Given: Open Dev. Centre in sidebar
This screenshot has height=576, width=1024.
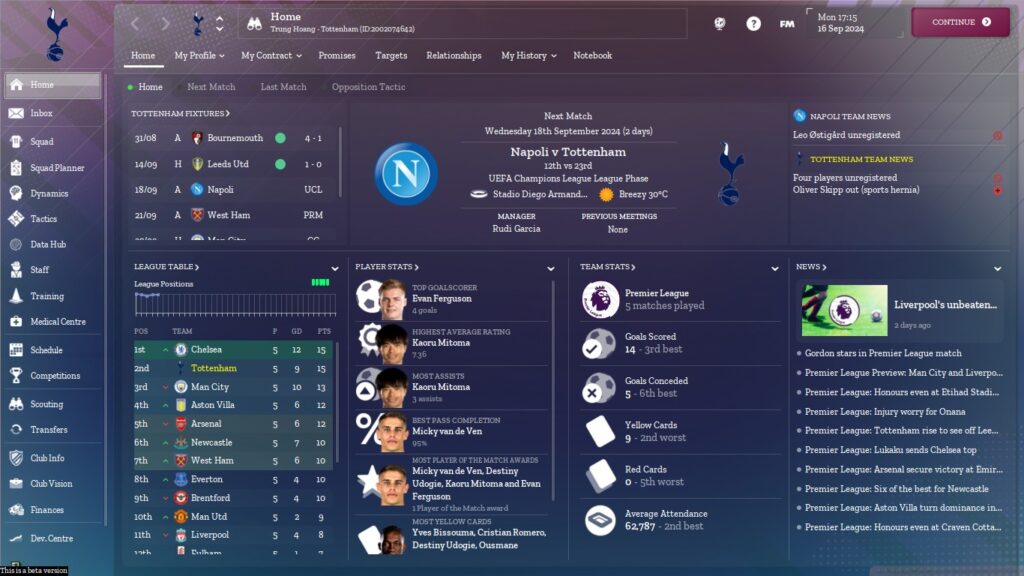Looking at the screenshot, I should point(52,538).
